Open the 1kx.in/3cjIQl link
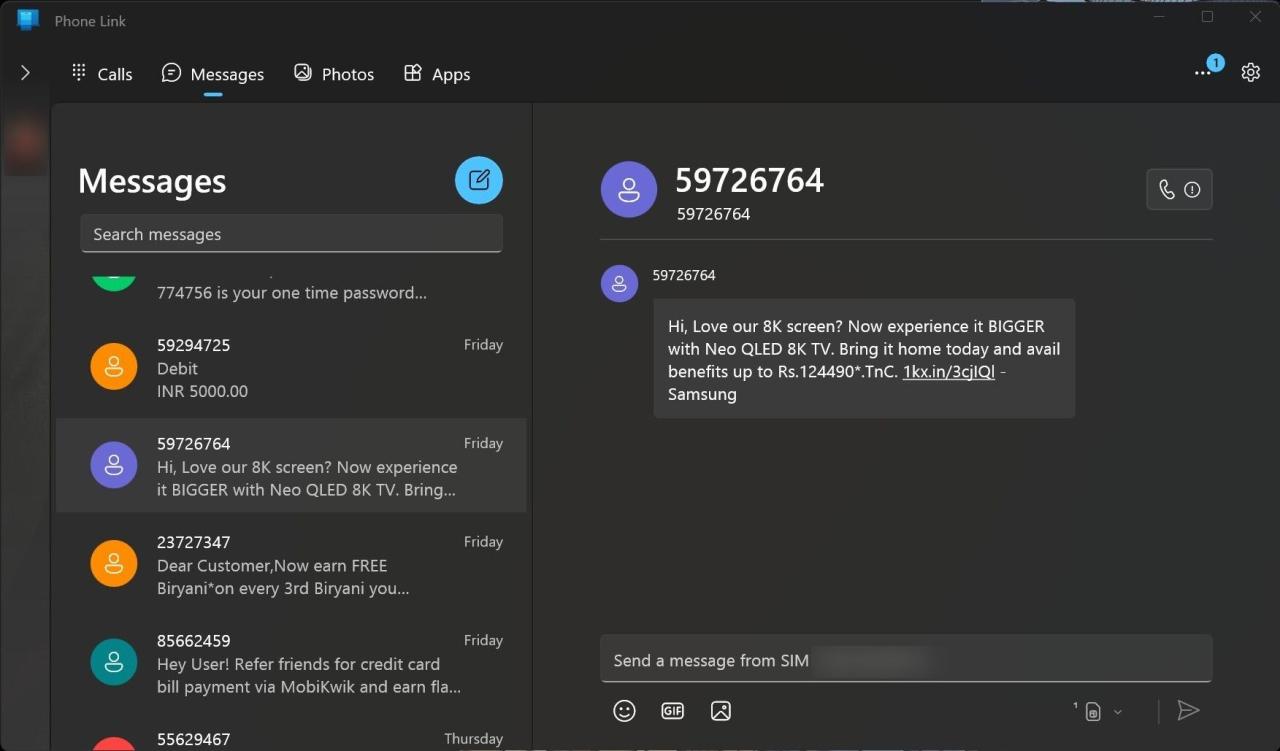The width and height of the screenshot is (1280, 751). tap(949, 372)
